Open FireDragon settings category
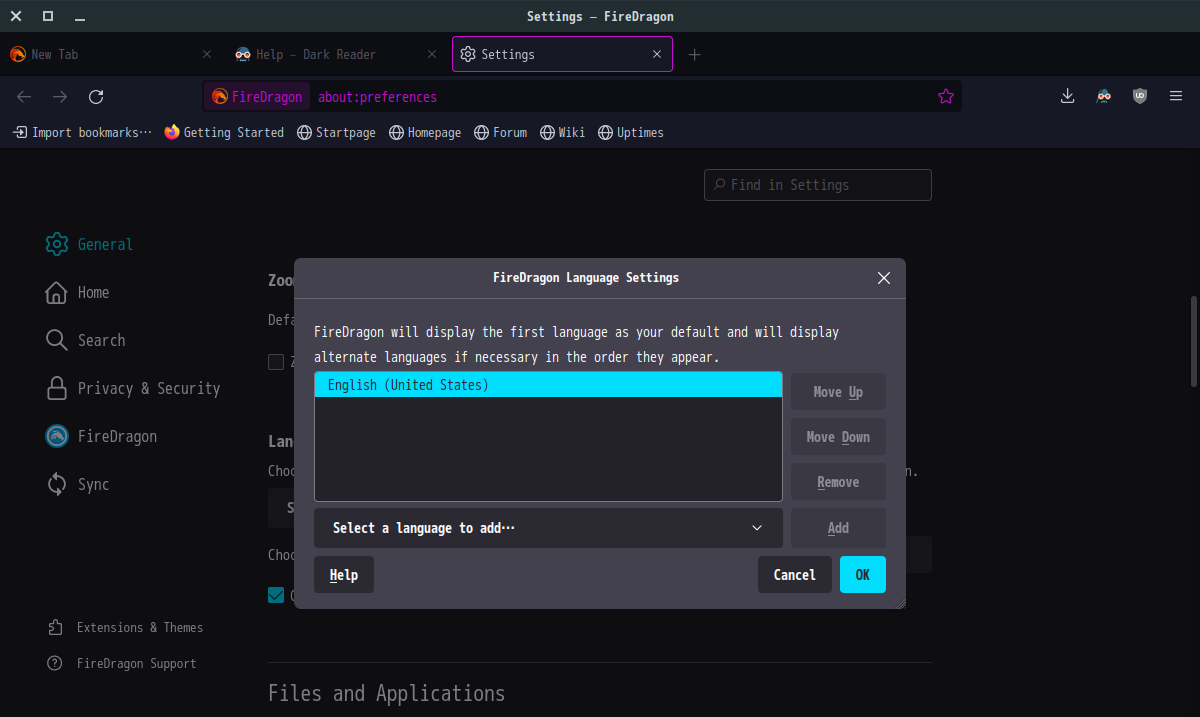The image size is (1200, 717). click(102, 436)
